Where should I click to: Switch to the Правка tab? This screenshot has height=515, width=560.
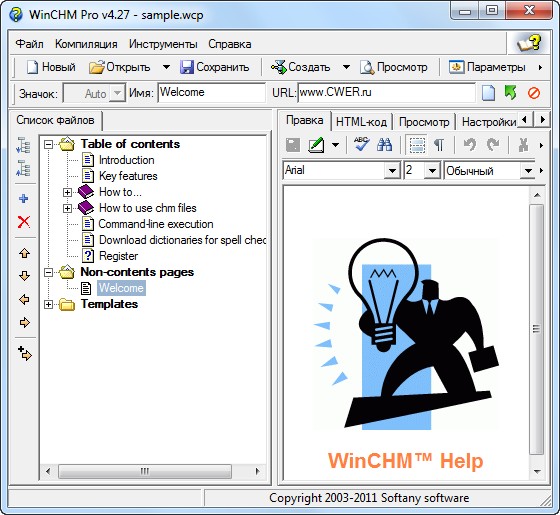[x=305, y=121]
